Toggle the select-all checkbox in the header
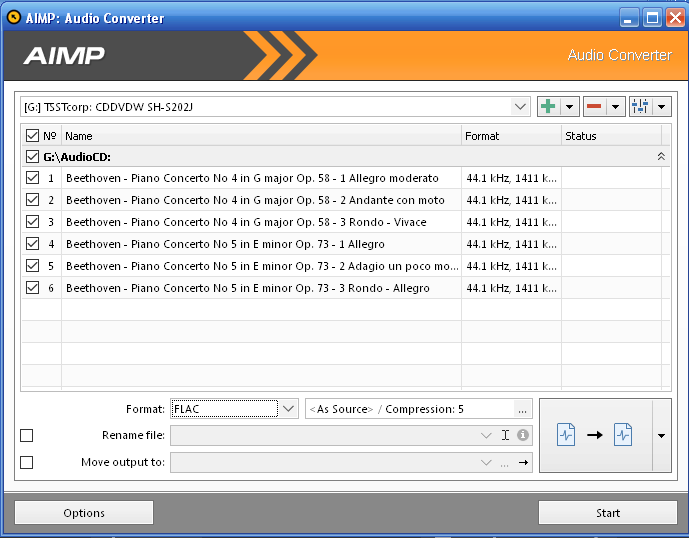This screenshot has height=538, width=689. click(x=32, y=135)
